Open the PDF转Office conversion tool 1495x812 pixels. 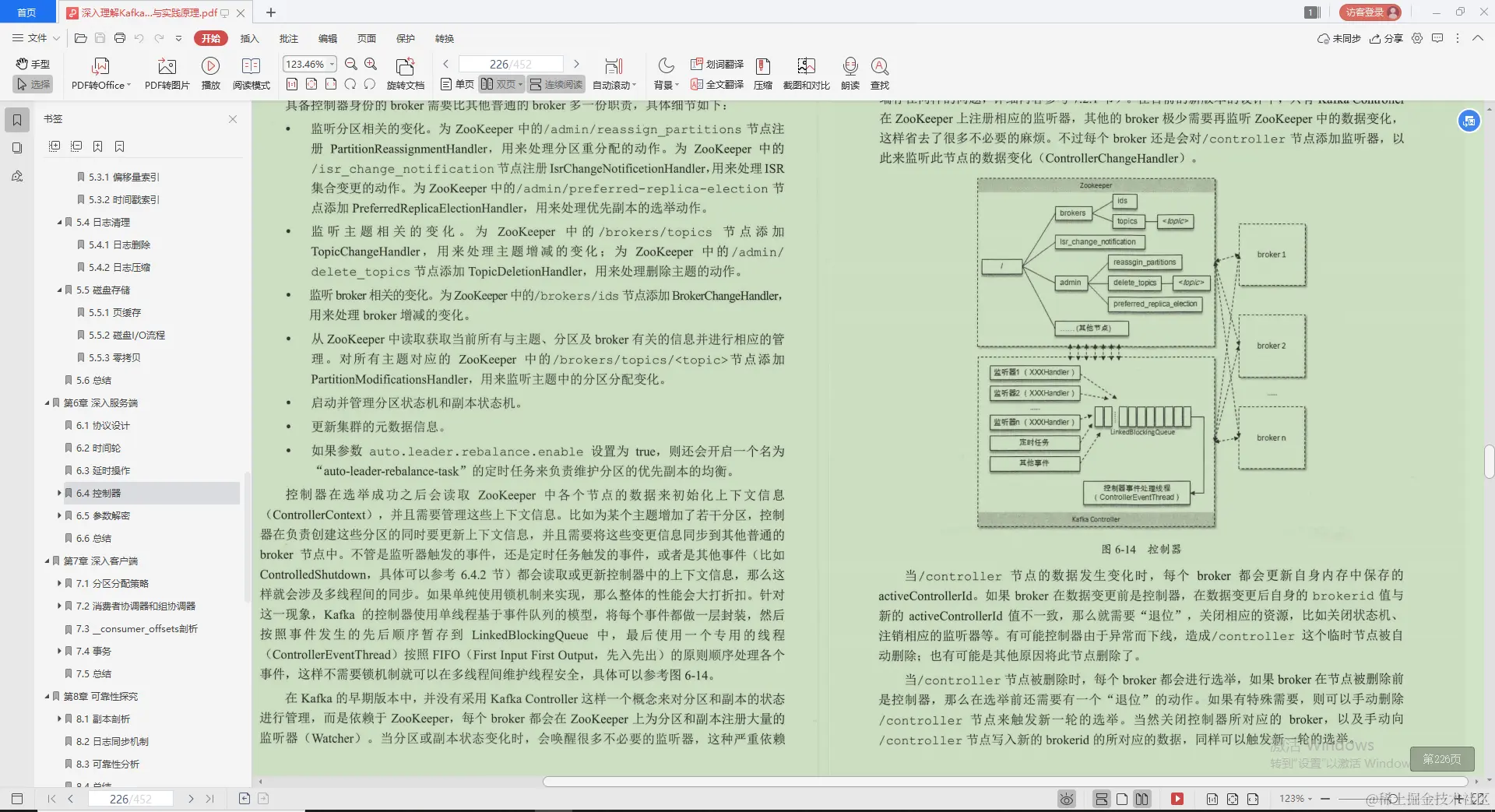point(100,74)
